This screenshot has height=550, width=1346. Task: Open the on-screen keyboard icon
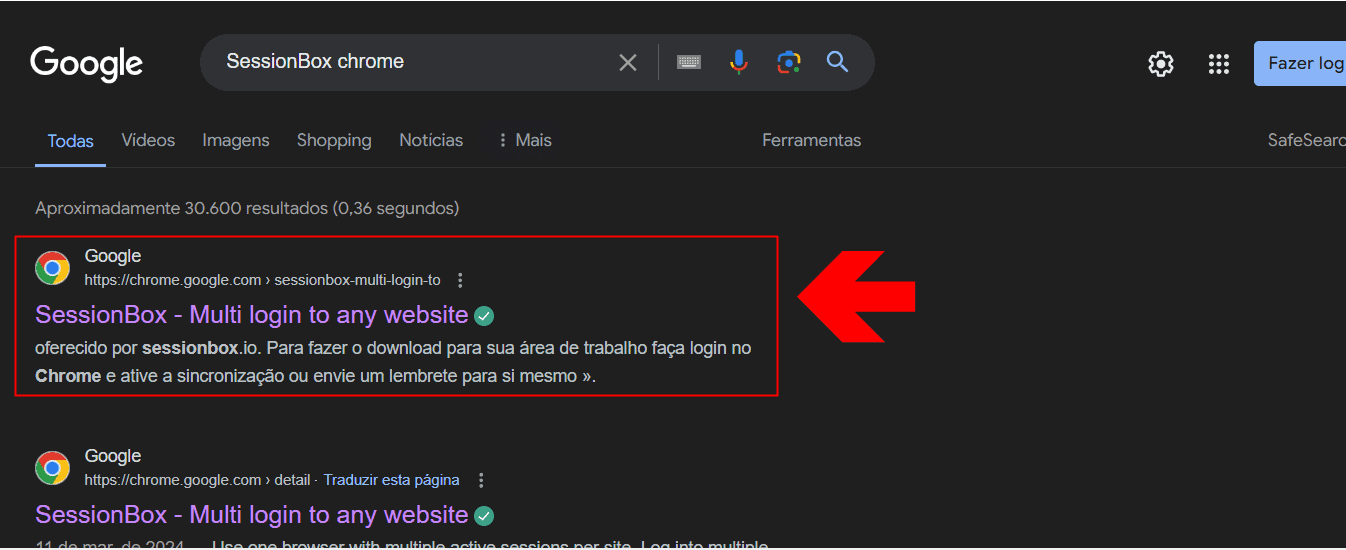689,62
